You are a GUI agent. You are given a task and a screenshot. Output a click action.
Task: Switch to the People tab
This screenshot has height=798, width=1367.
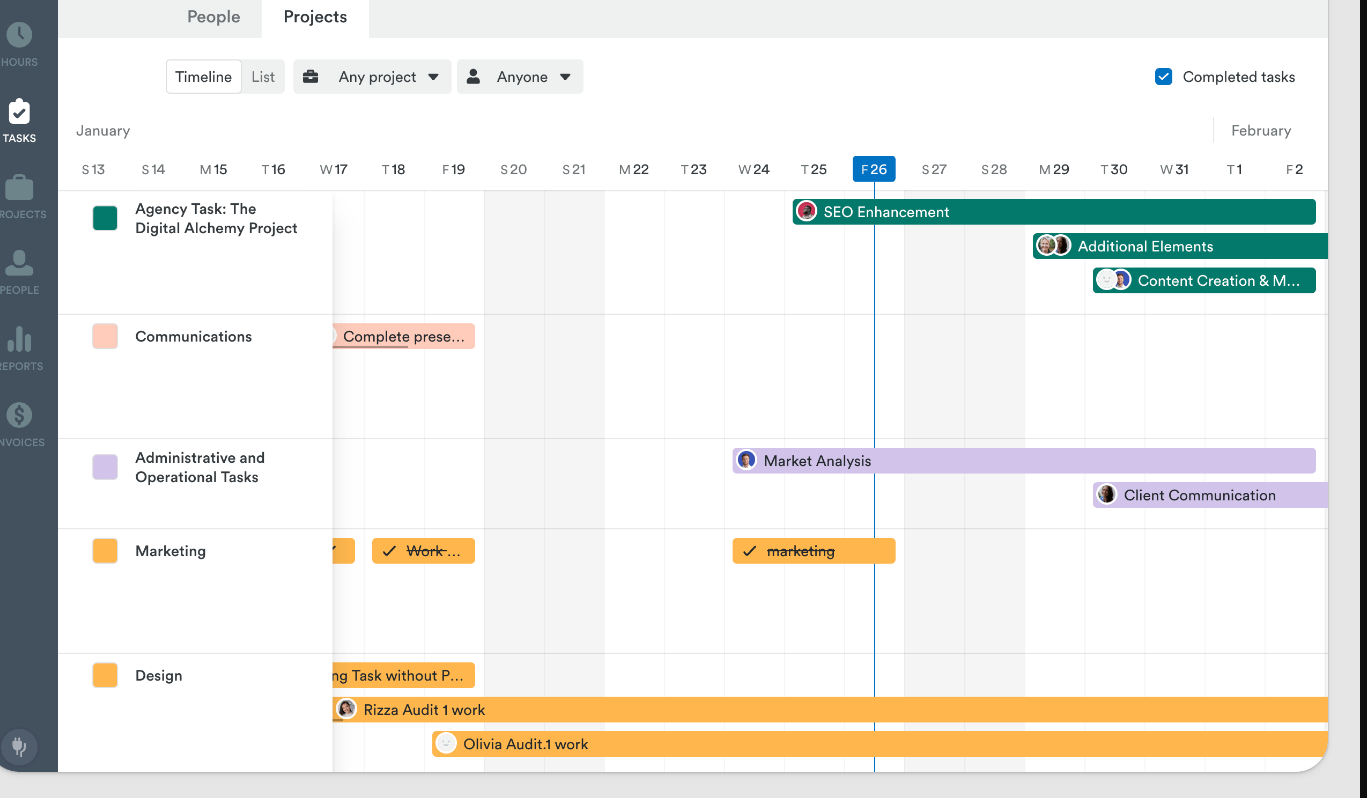[213, 17]
